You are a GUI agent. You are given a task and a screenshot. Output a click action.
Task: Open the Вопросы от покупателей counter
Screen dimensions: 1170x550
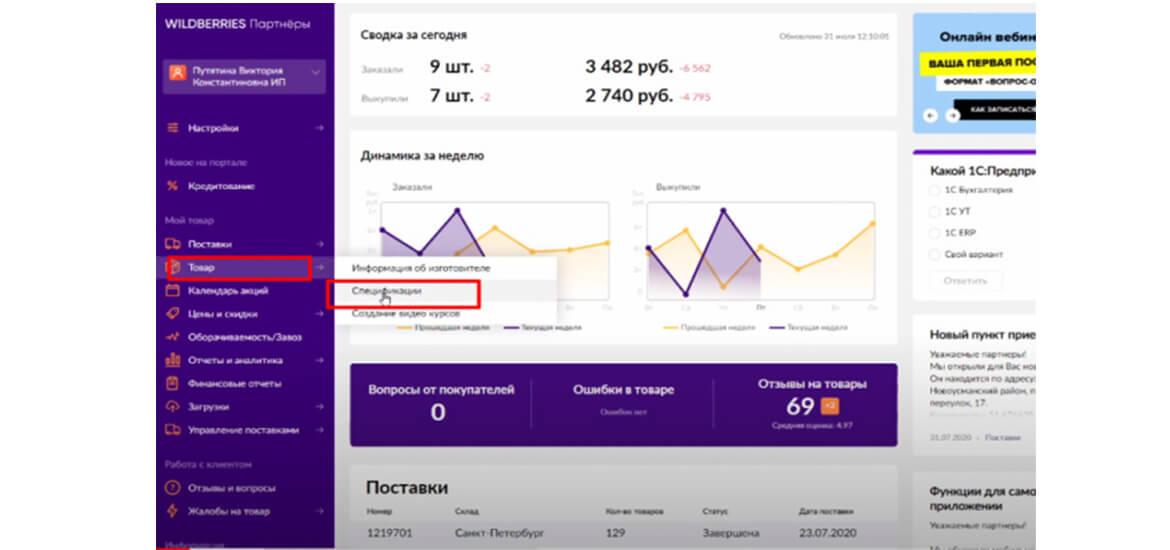pos(441,403)
